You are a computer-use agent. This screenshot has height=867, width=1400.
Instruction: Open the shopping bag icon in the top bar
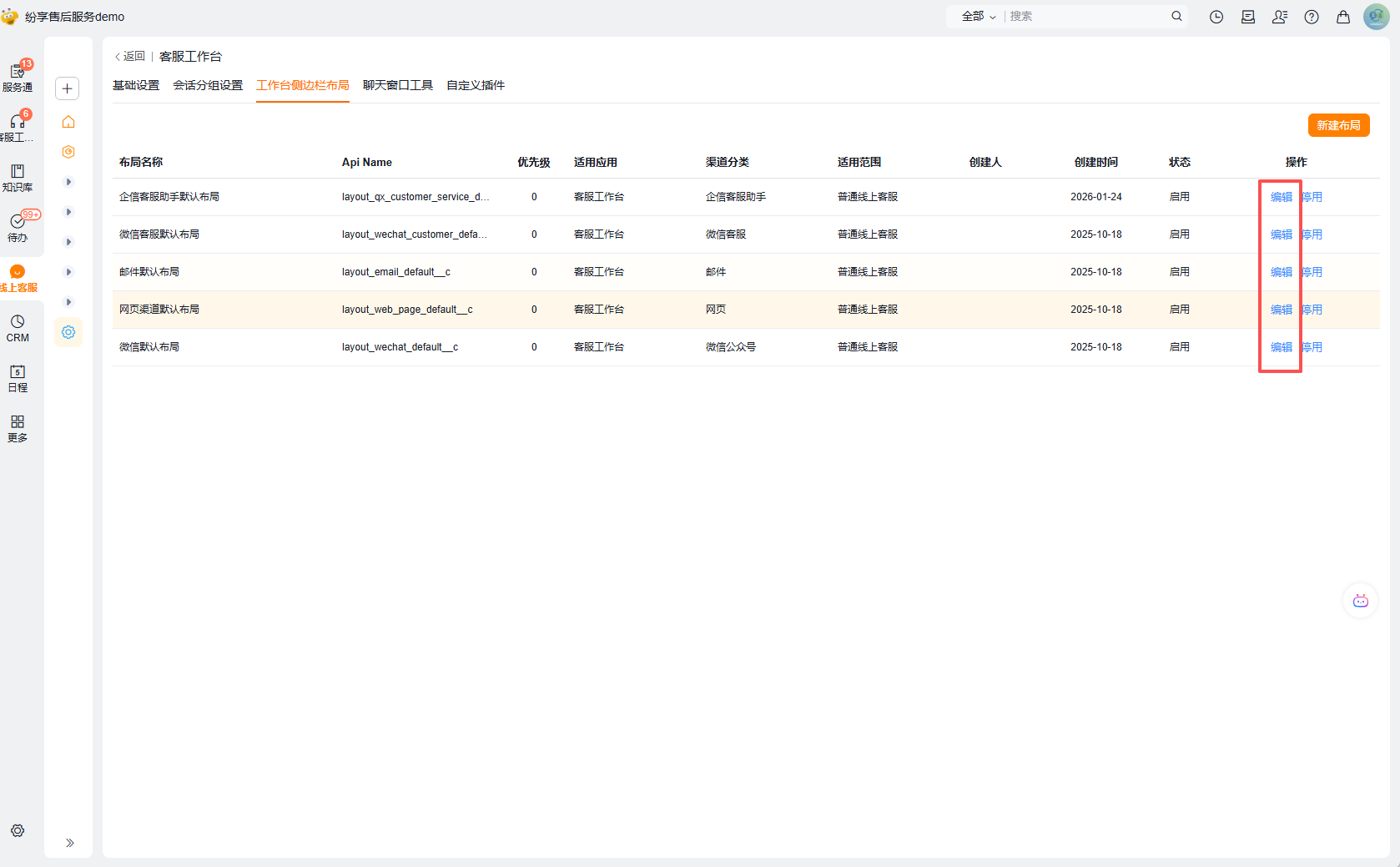coord(1343,17)
